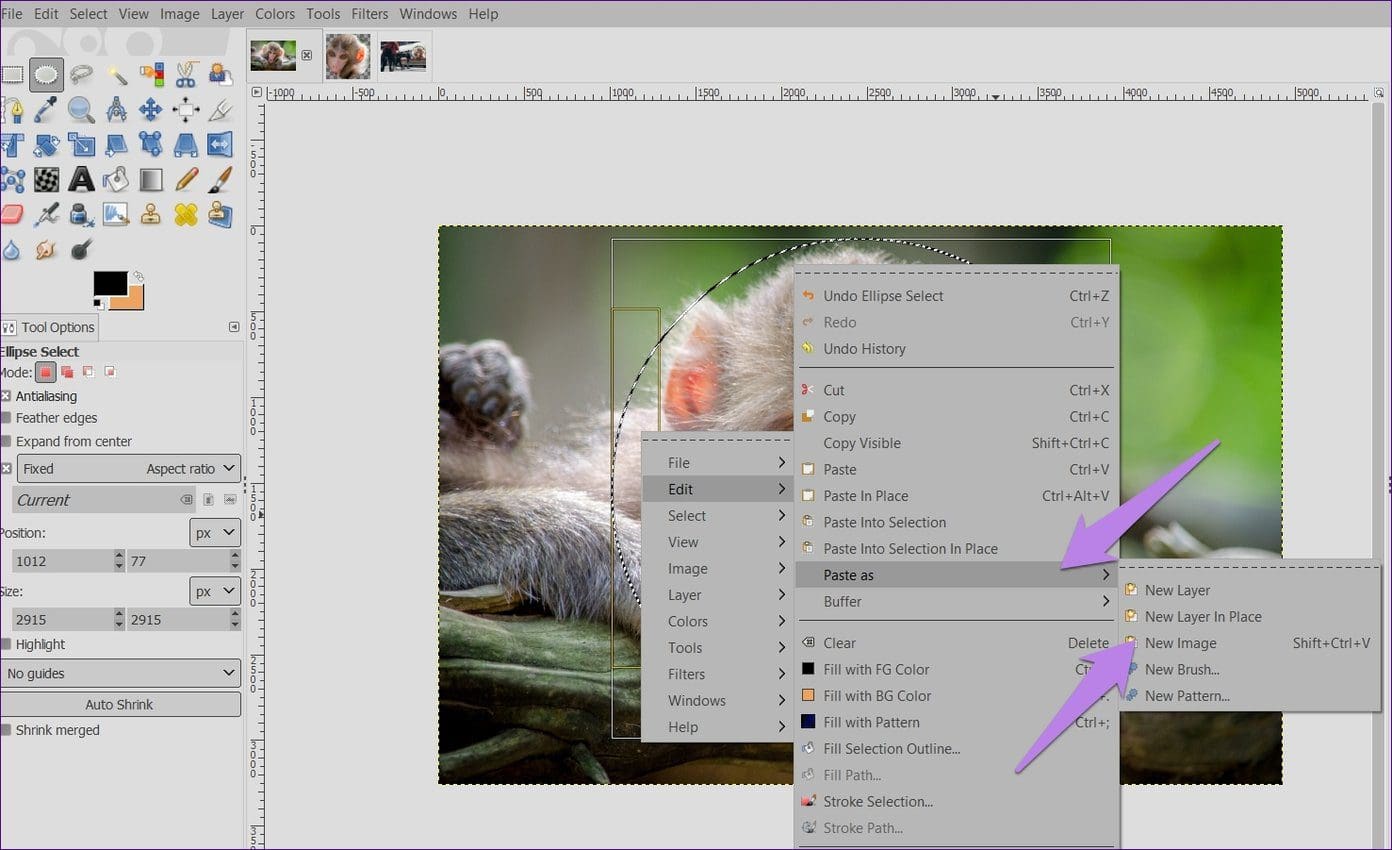Select the Flip tool

pyautogui.click(x=219, y=145)
